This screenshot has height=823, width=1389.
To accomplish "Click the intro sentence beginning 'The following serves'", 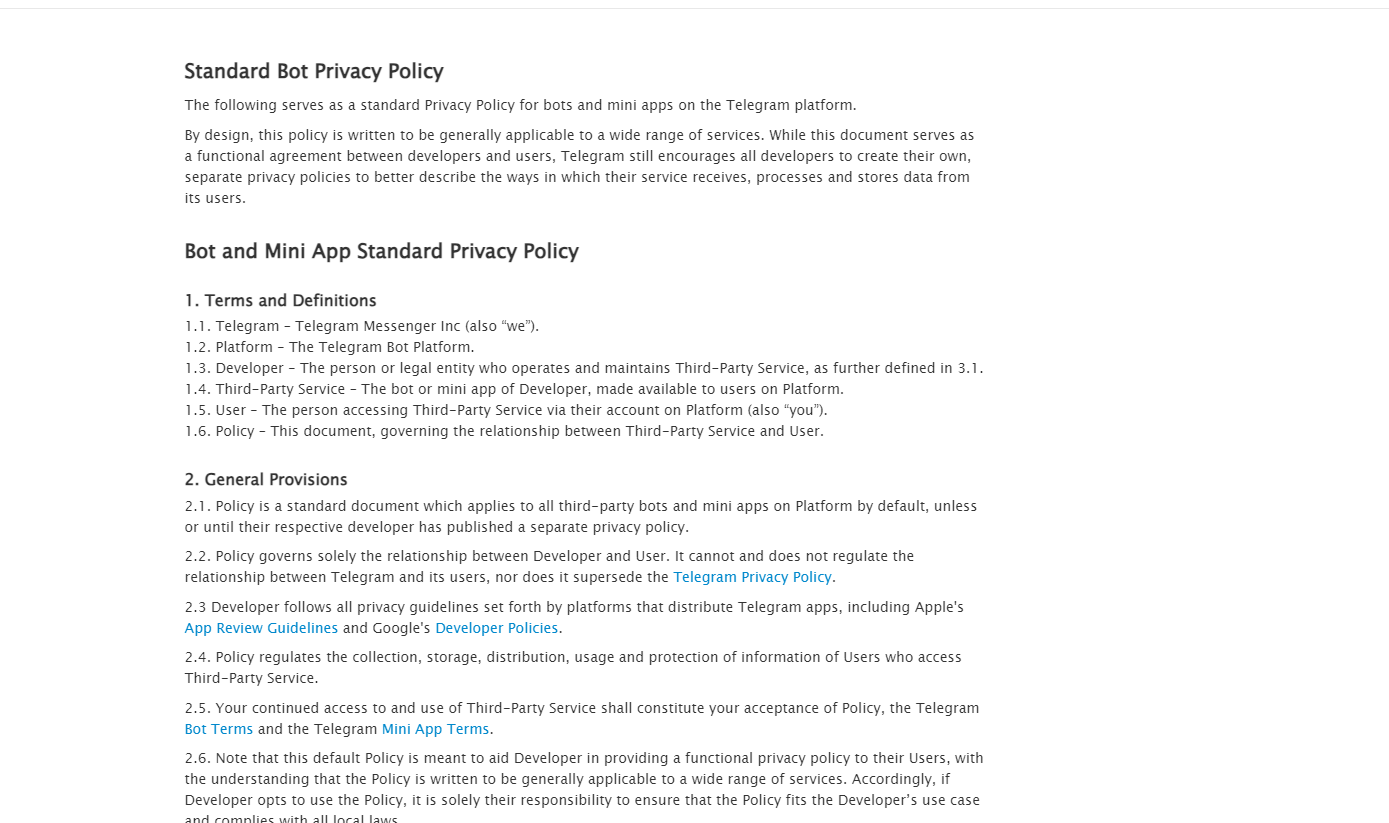I will pyautogui.click(x=520, y=105).
